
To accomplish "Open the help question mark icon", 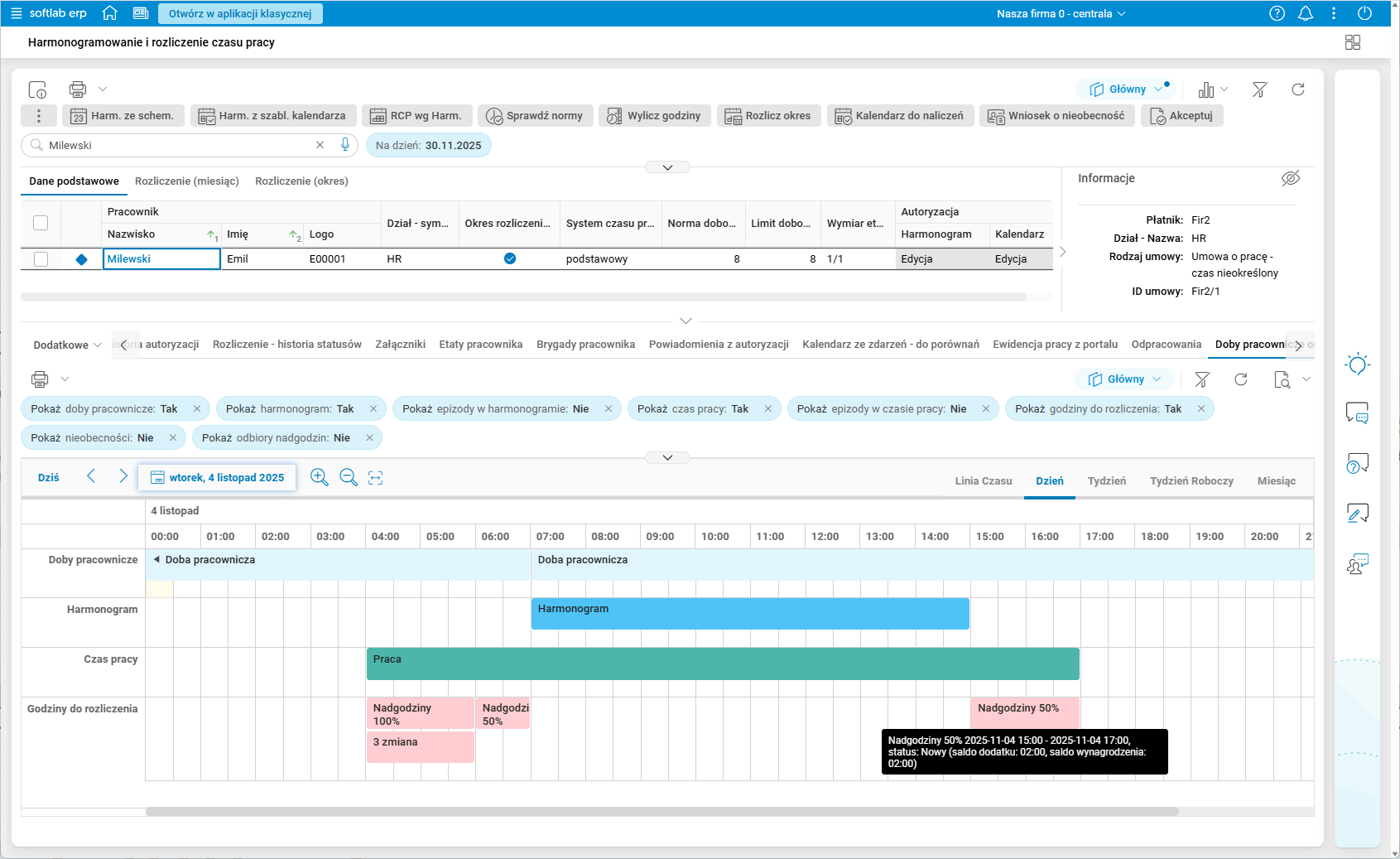I will (1277, 13).
